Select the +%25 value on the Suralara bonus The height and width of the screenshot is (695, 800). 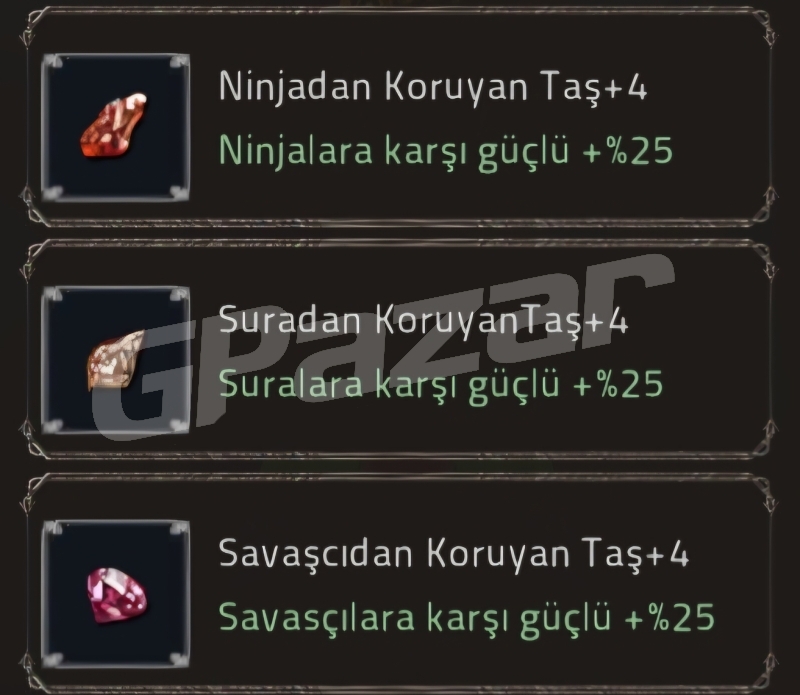click(x=618, y=384)
